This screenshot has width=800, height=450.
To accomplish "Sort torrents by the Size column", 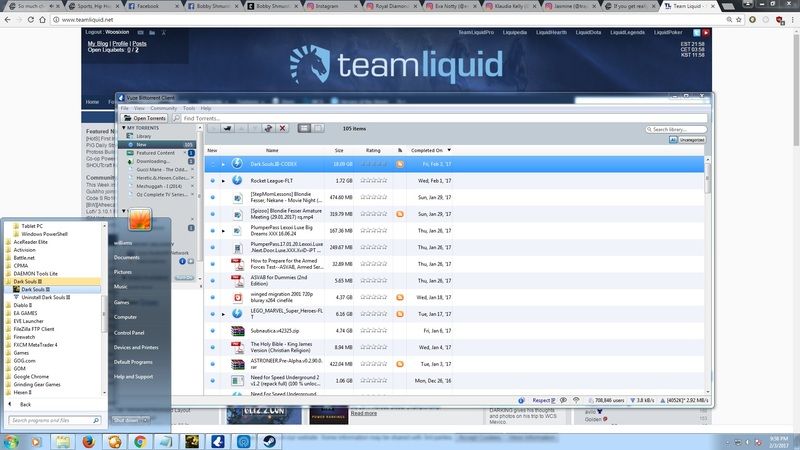I will 339,151.
